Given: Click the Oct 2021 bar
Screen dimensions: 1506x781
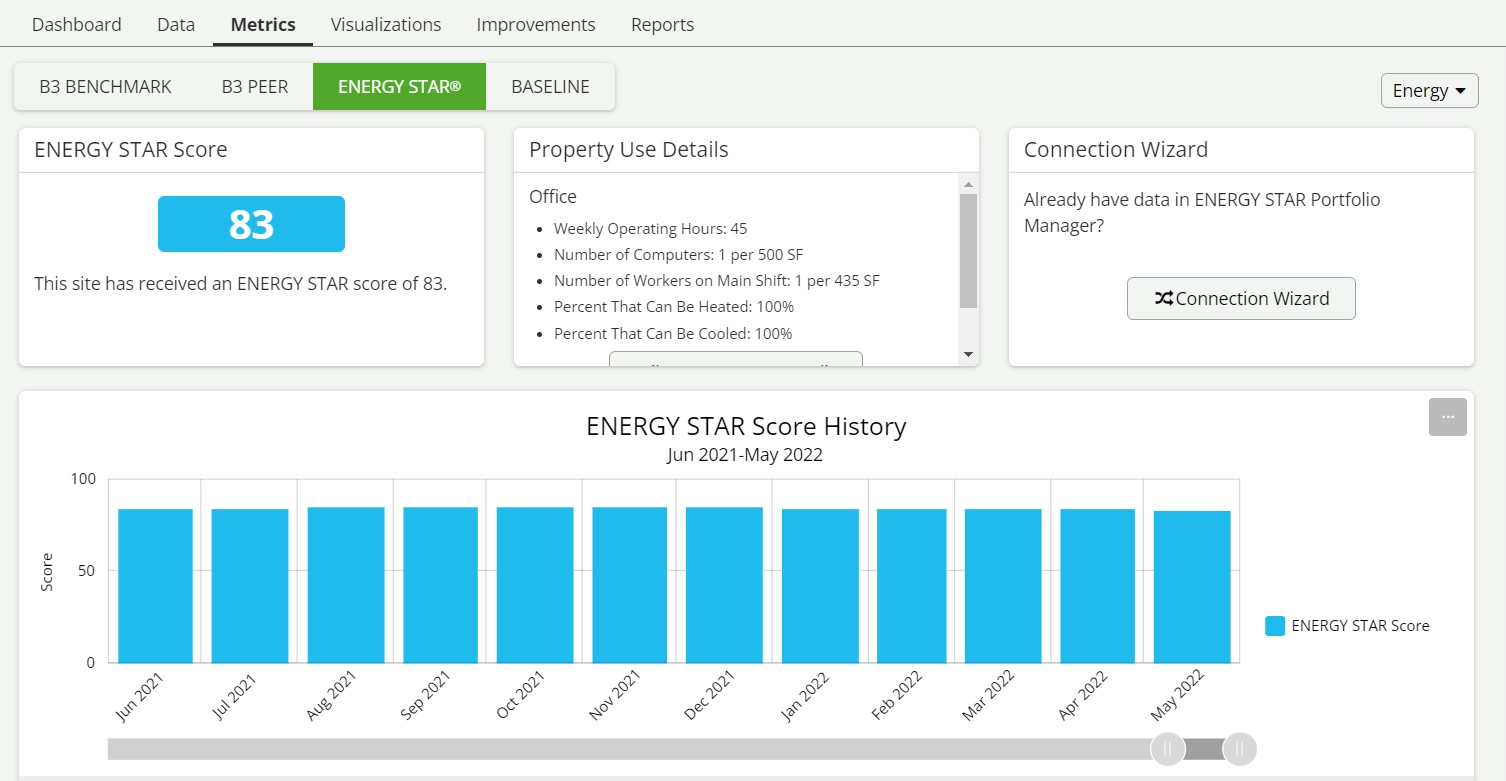Looking at the screenshot, I should coord(535,585).
